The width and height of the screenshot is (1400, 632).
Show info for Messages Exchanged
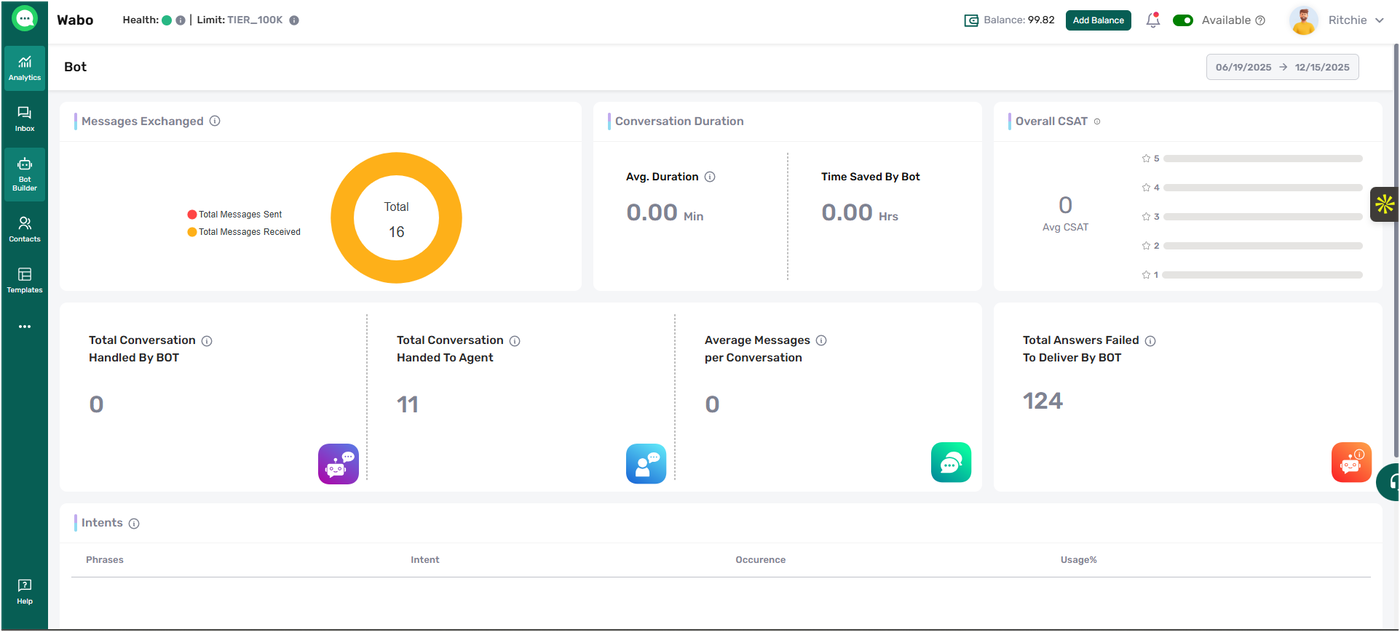click(215, 121)
